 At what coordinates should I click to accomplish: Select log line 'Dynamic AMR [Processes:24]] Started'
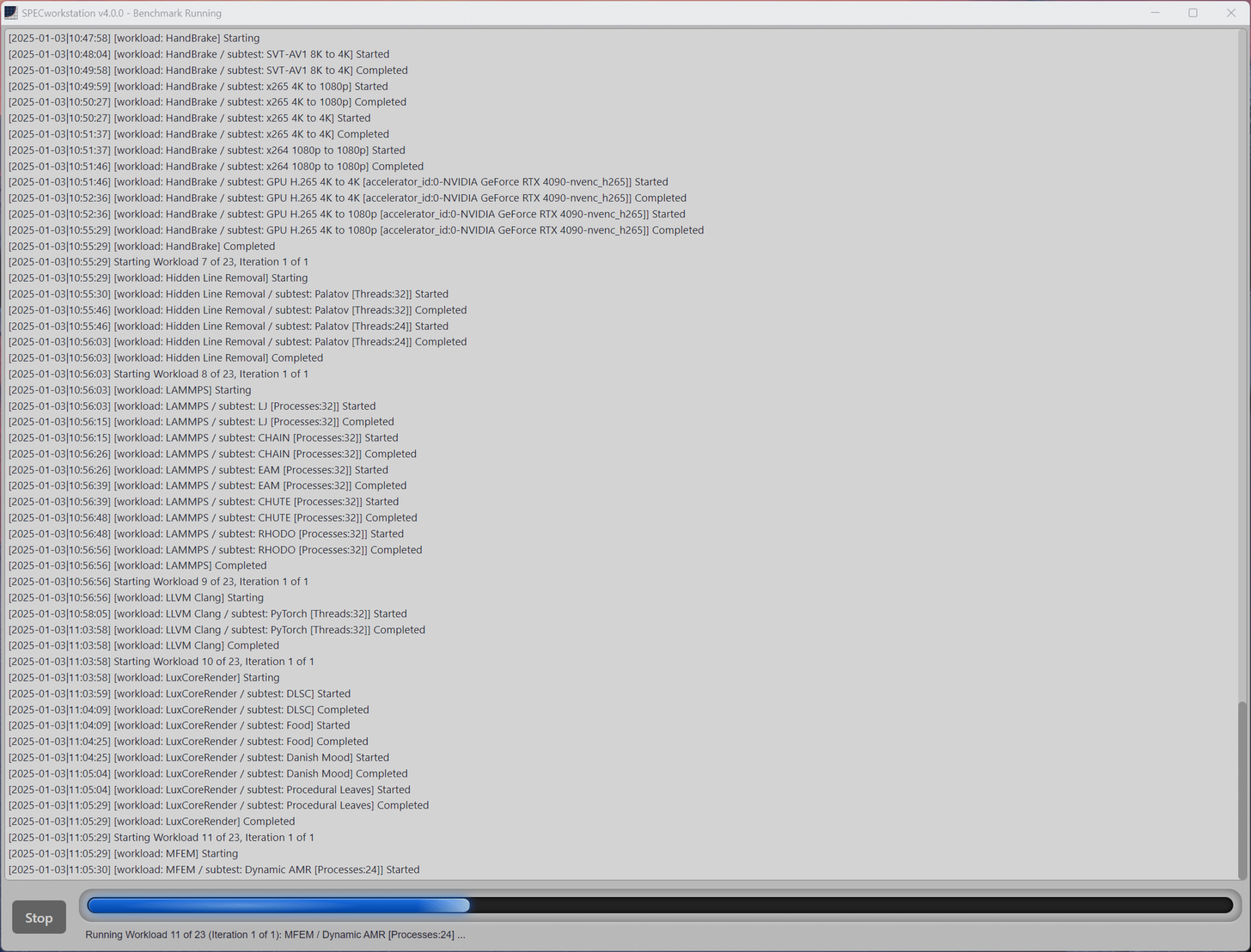coord(214,870)
